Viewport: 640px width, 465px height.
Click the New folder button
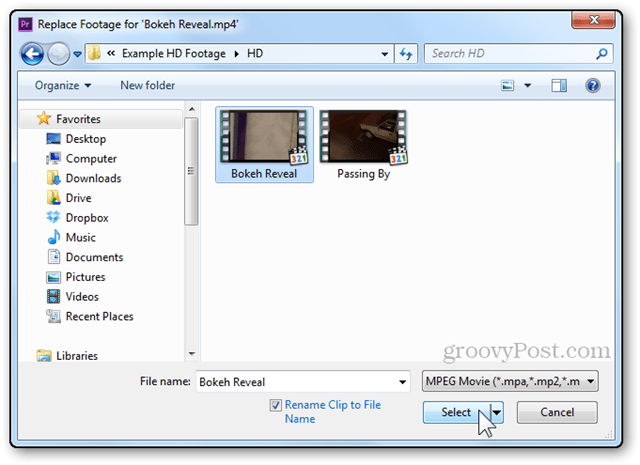click(x=147, y=85)
